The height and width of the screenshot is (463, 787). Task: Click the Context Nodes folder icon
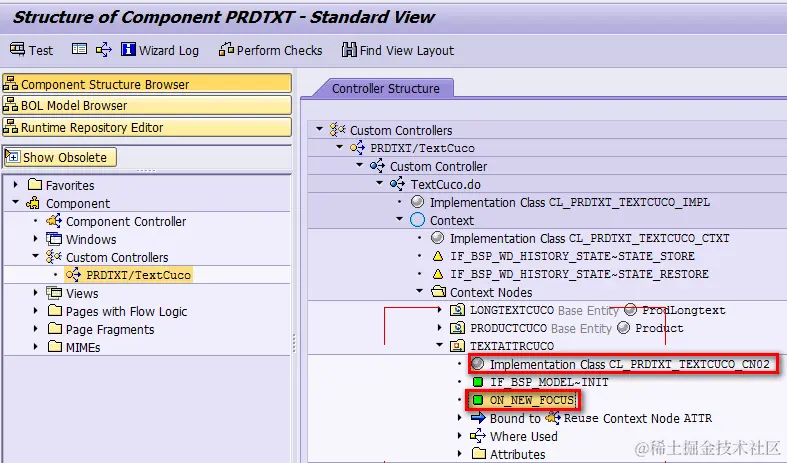438,292
